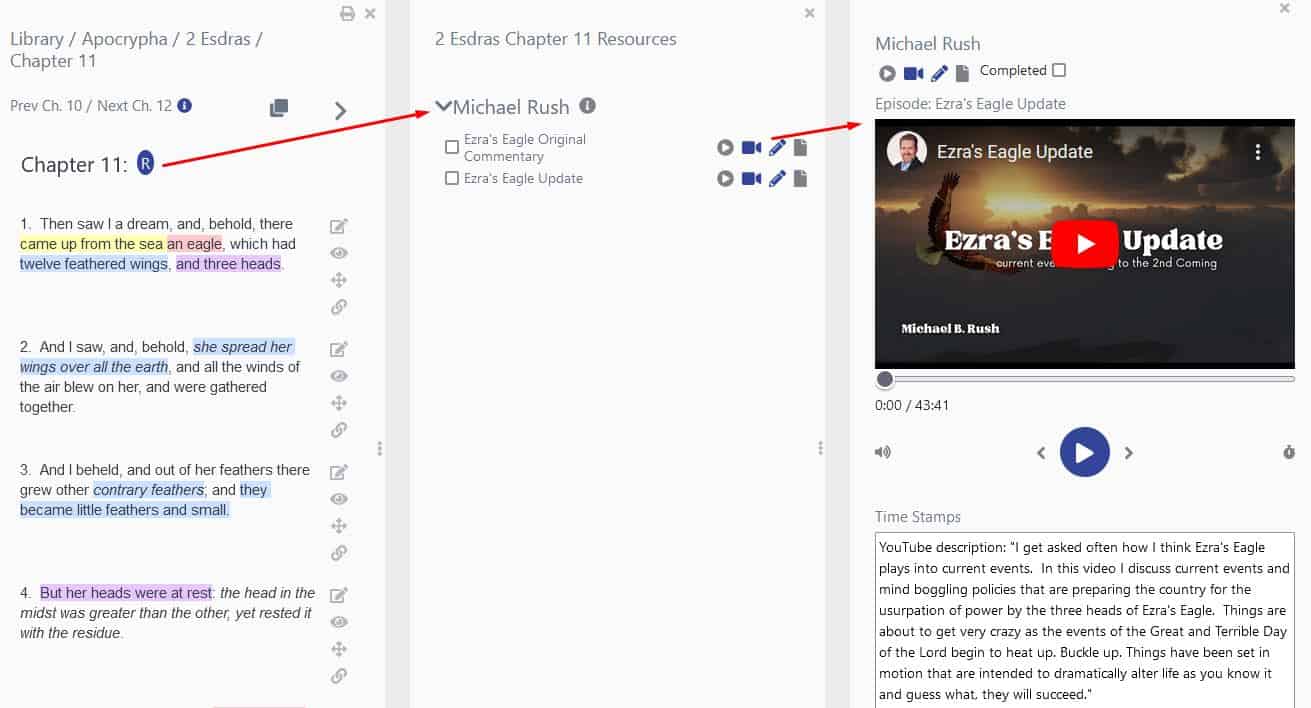Expand the right chevron in library header

(341, 110)
